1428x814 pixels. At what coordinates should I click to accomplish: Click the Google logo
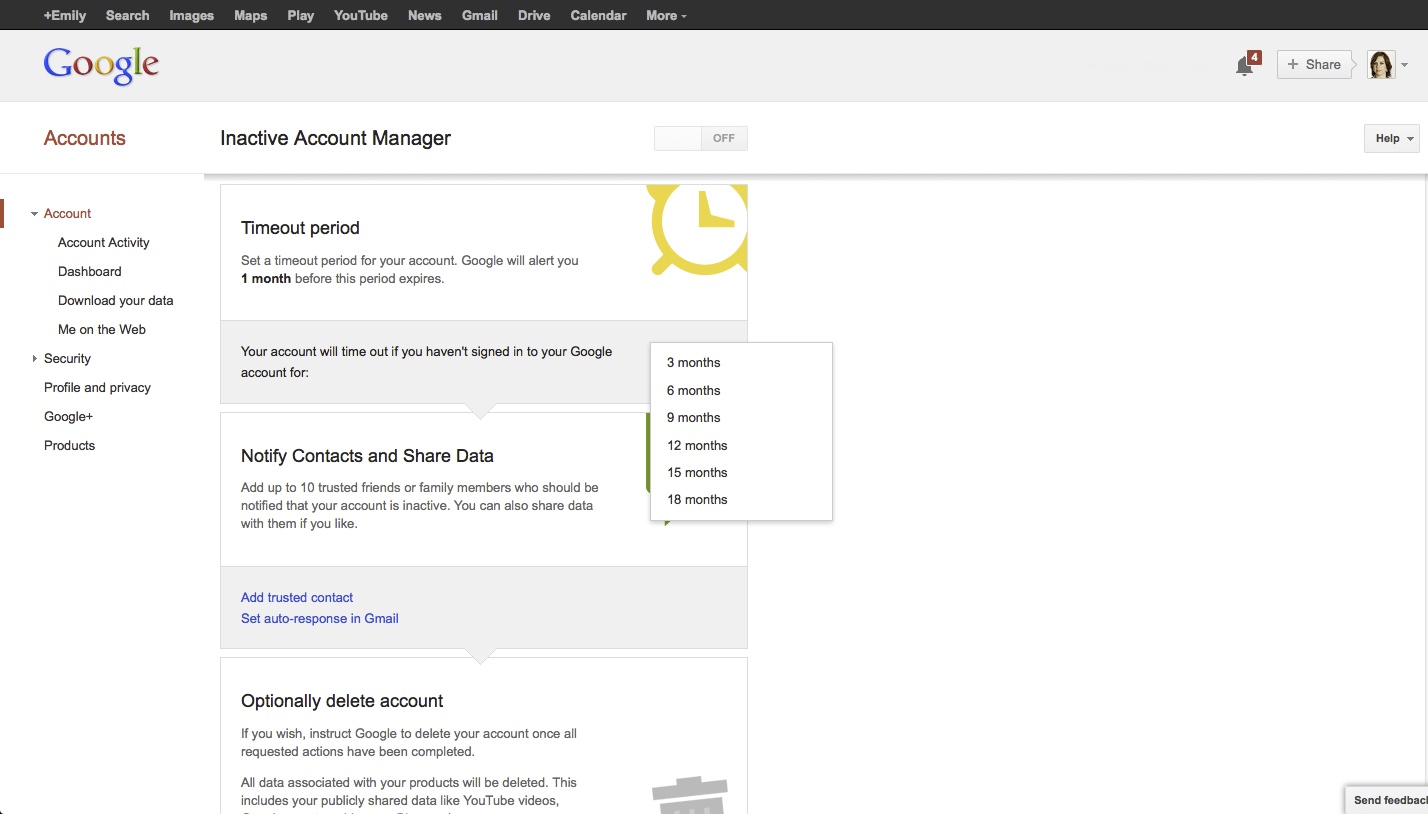click(x=101, y=65)
